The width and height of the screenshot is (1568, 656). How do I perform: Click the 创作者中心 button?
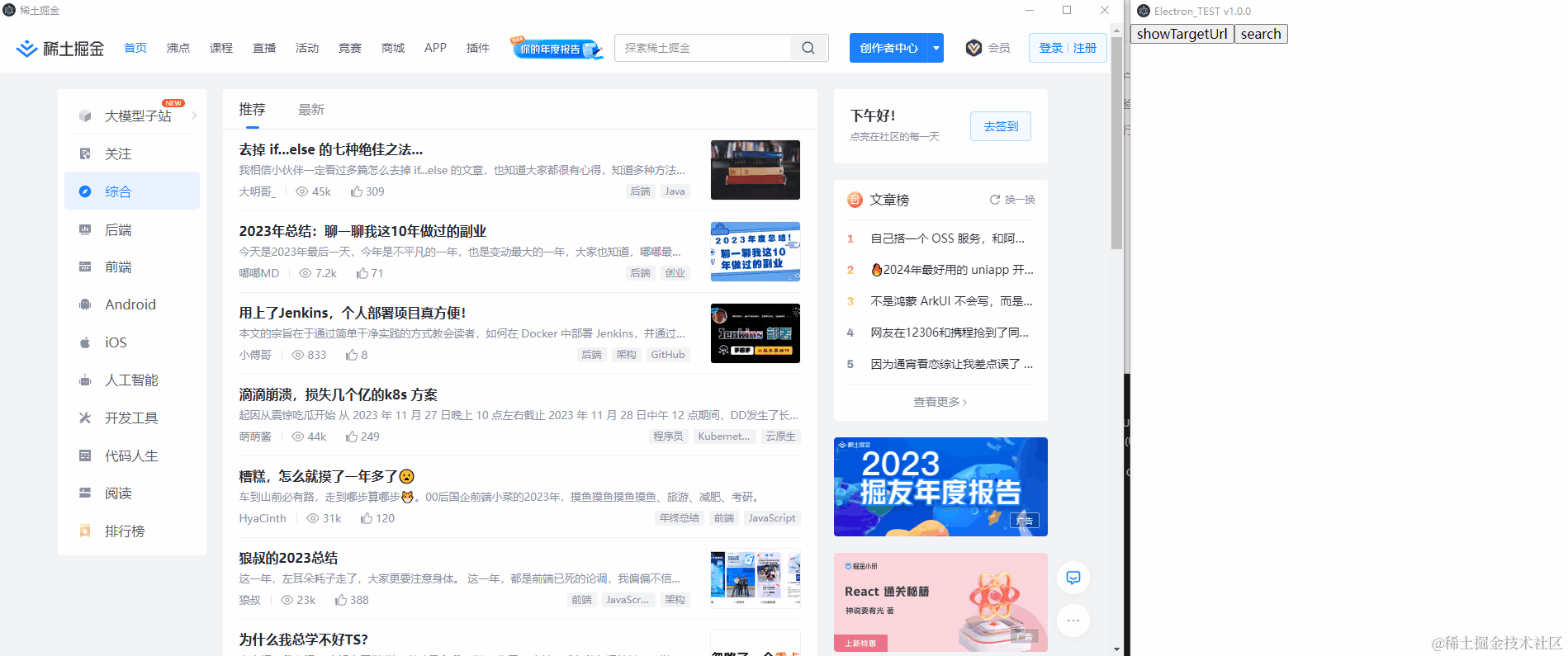889,48
